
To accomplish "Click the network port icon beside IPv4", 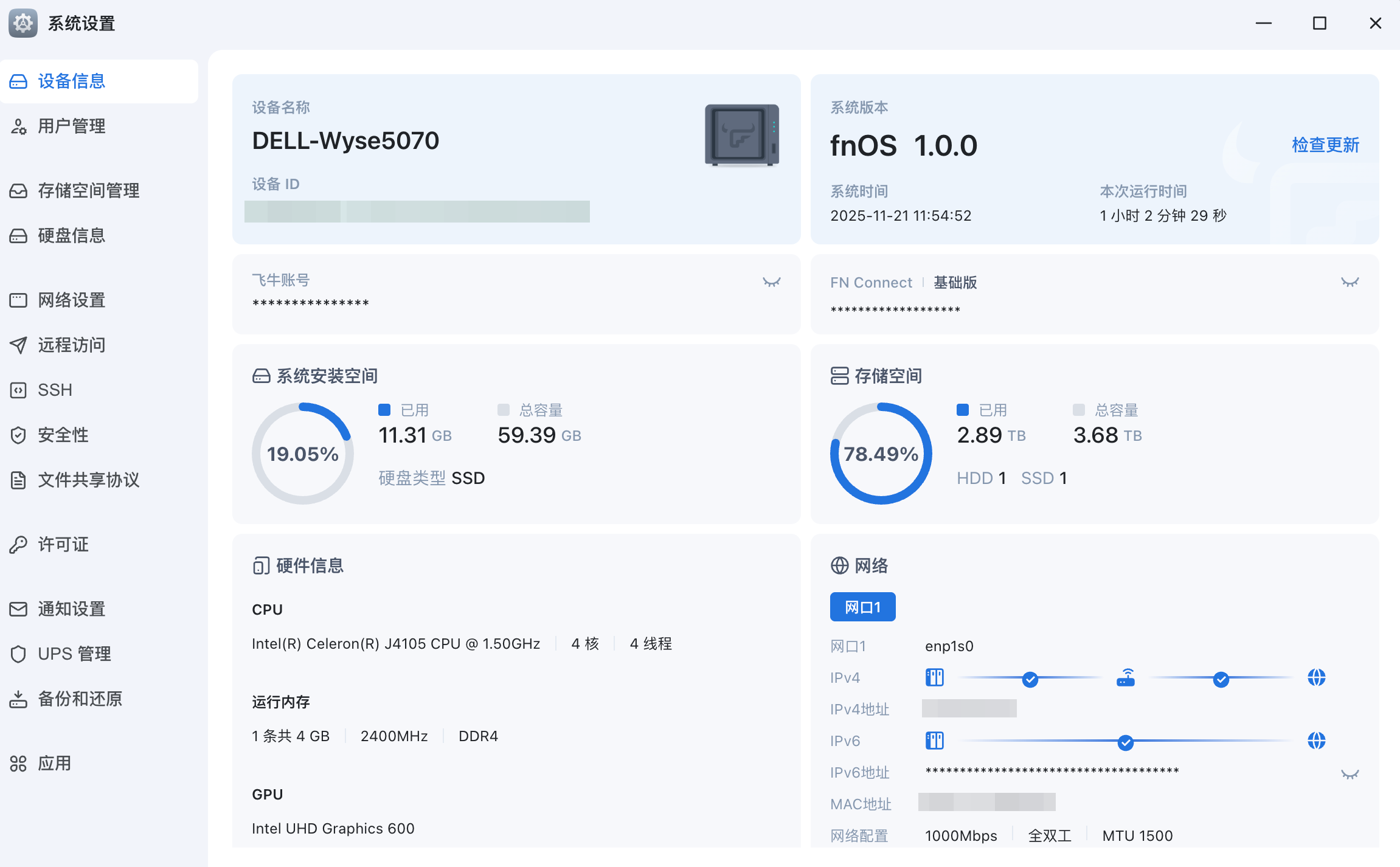I will coord(934,677).
